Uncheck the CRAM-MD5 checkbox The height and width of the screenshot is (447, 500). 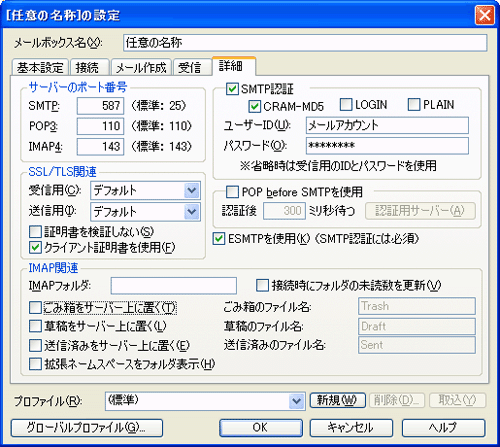[x=254, y=106]
